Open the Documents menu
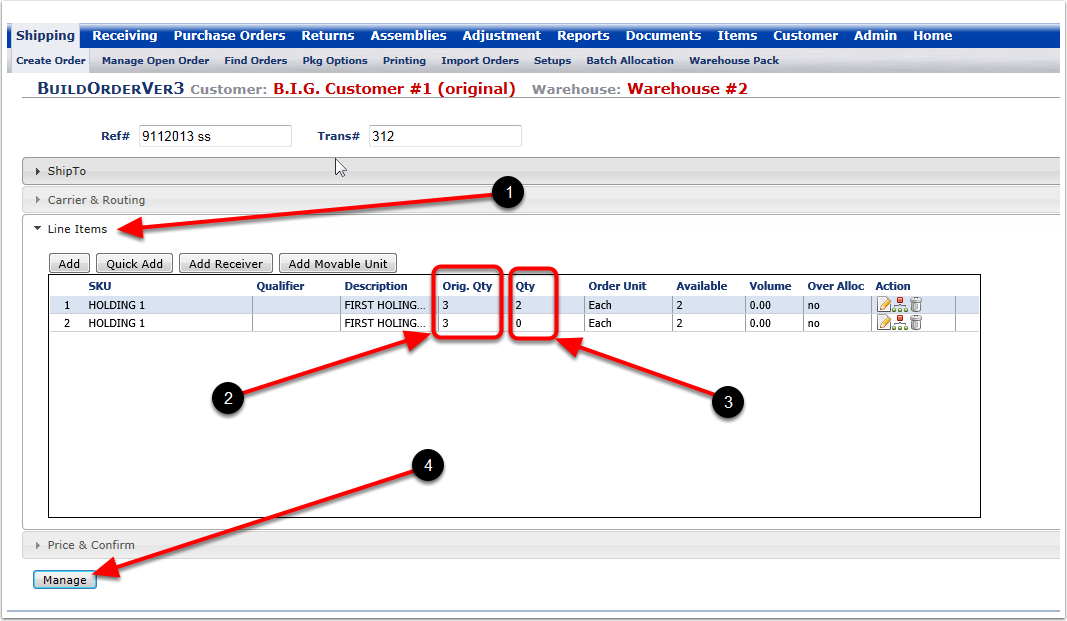 [663, 35]
